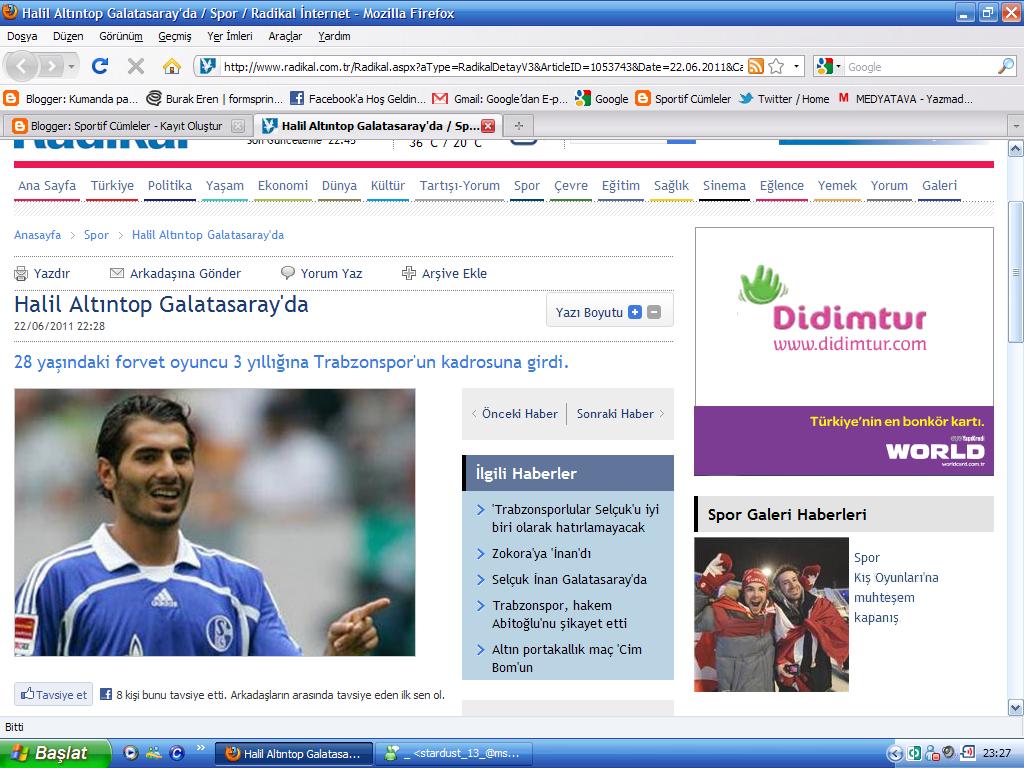This screenshot has width=1024, height=768.
Task: Open the Yardım menu
Action: tap(334, 36)
